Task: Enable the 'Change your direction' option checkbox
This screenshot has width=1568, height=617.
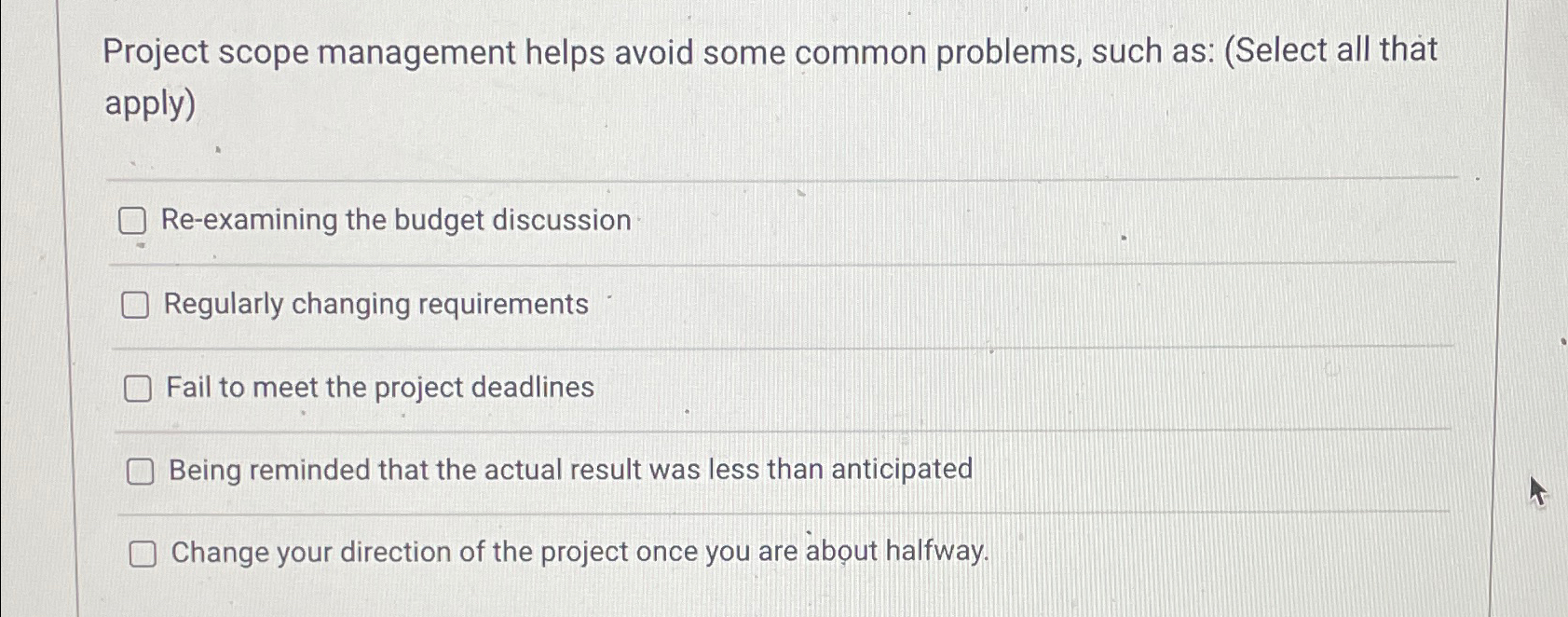Action: (x=144, y=554)
